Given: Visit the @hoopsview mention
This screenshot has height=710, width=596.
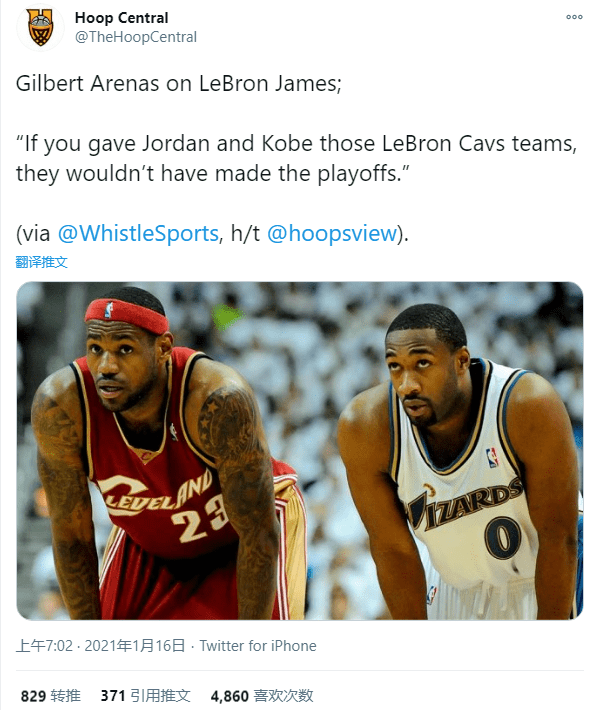Looking at the screenshot, I should (x=332, y=233).
